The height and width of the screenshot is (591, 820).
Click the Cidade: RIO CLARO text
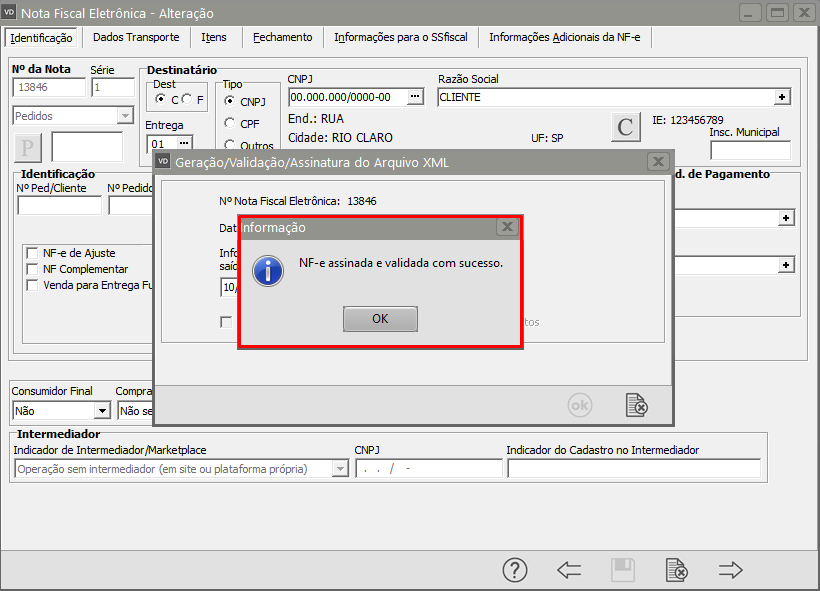(340, 138)
